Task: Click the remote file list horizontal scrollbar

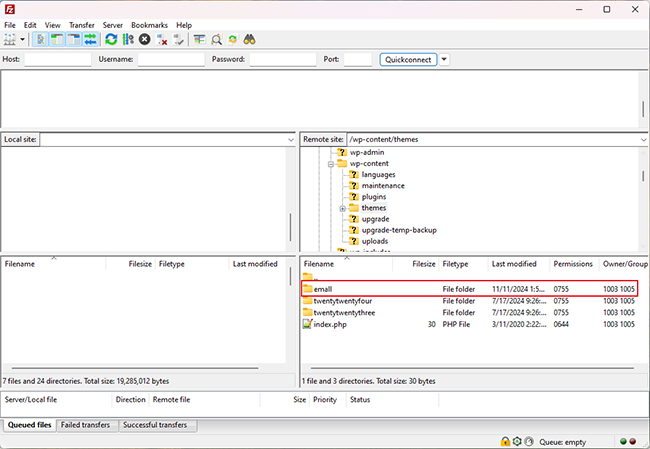Action: point(472,368)
